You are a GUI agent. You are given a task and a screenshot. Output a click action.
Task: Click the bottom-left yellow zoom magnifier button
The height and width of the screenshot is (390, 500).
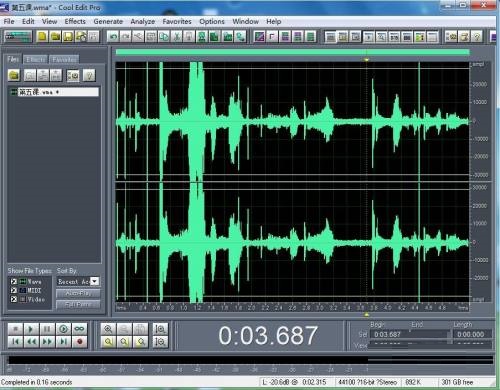108,342
